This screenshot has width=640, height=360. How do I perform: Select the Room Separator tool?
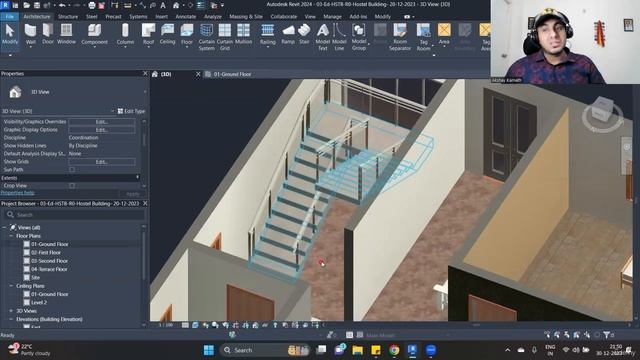[x=400, y=37]
